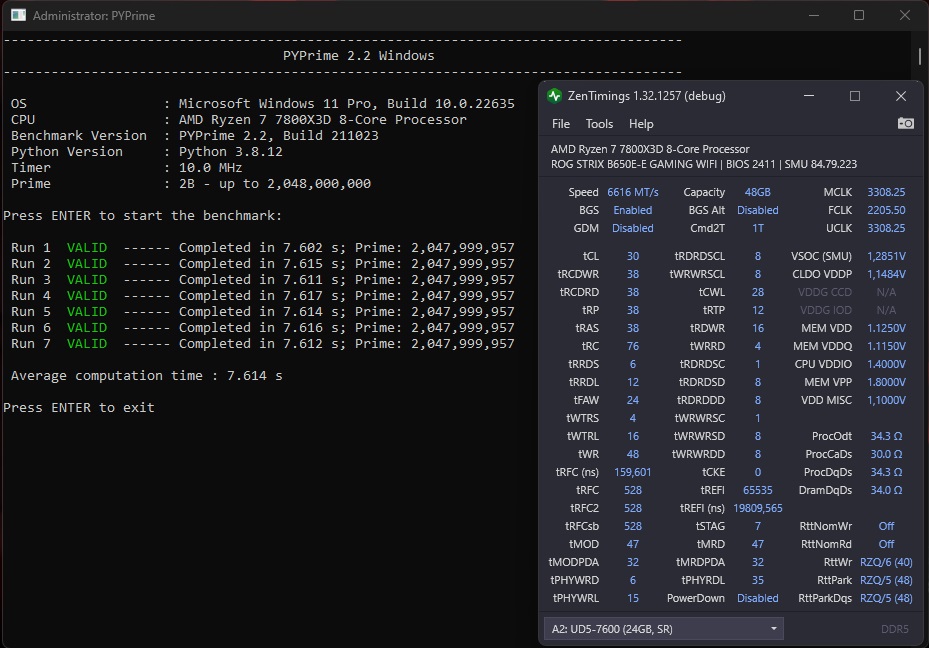
Task: Click the dropdown arrow of memory slot selector
Action: pyautogui.click(x=773, y=629)
